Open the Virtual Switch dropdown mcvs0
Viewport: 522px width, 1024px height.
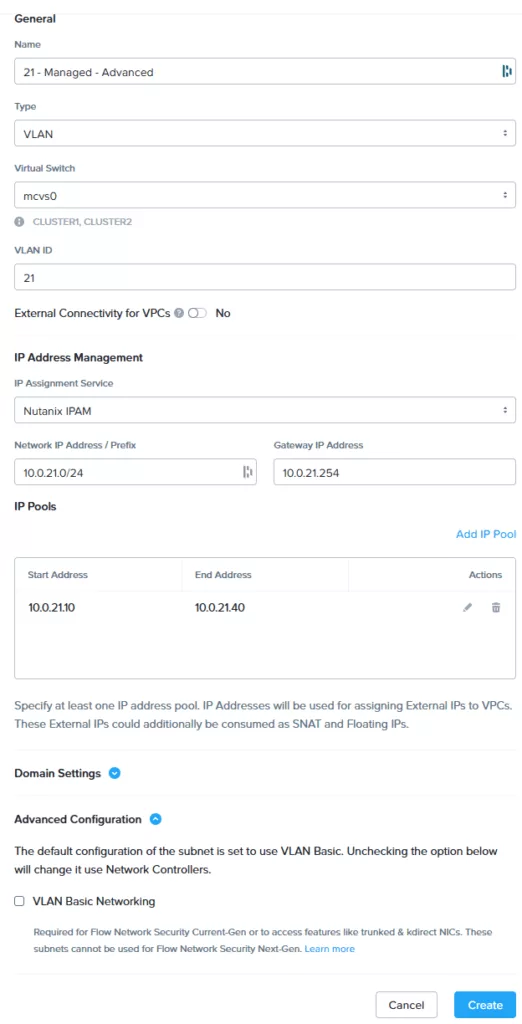click(x=265, y=195)
